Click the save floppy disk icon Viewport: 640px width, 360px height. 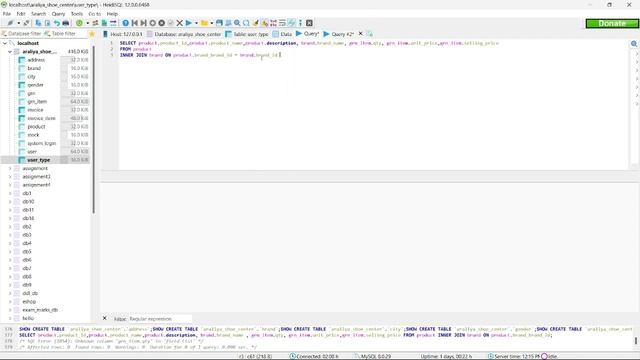[219, 23]
